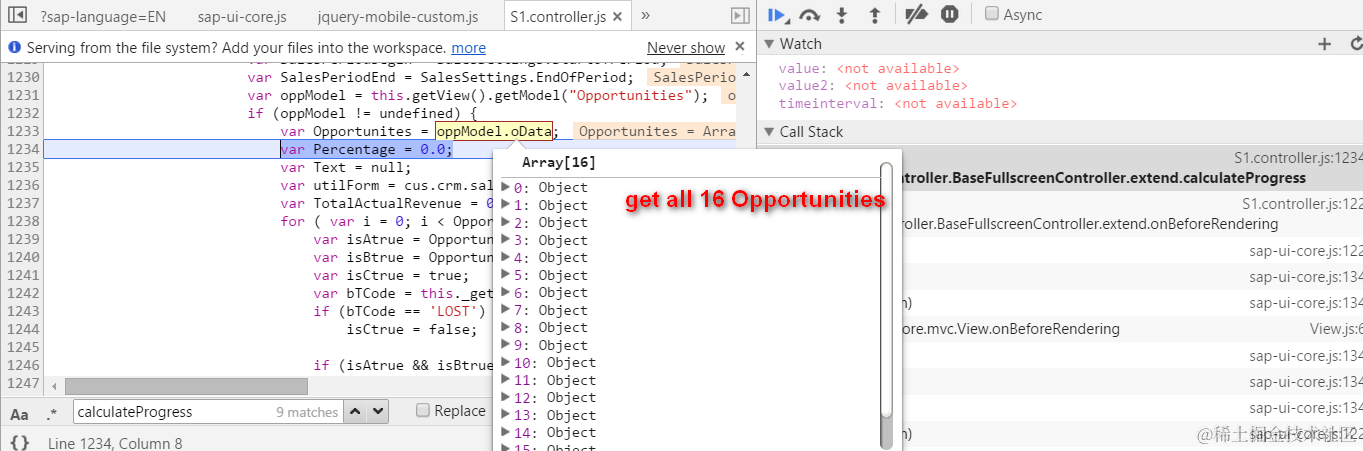1363x451 pixels.
Task: Deactivate breakpoints
Action: [x=915, y=14]
